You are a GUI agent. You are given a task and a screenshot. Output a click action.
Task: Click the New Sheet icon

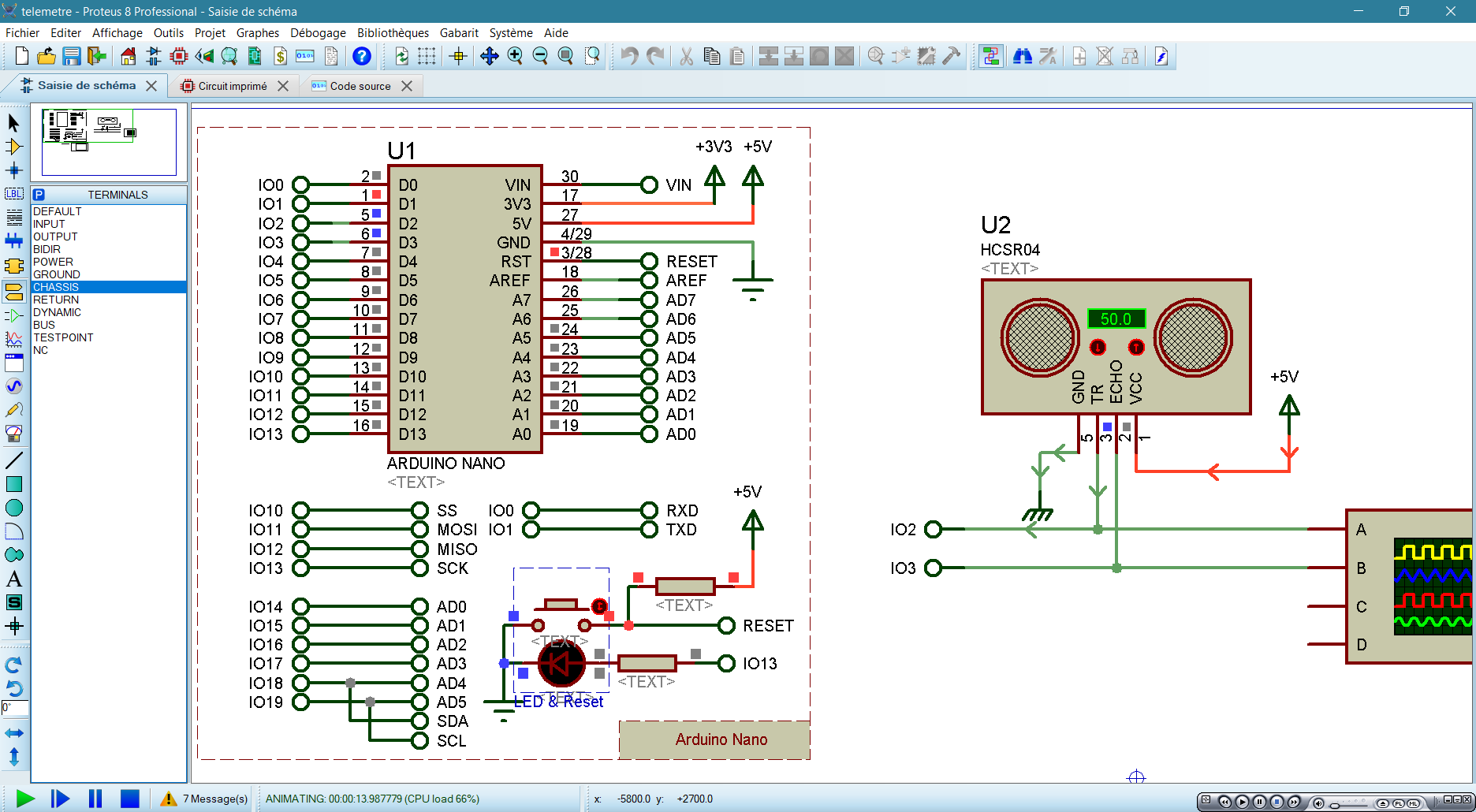(x=1079, y=56)
